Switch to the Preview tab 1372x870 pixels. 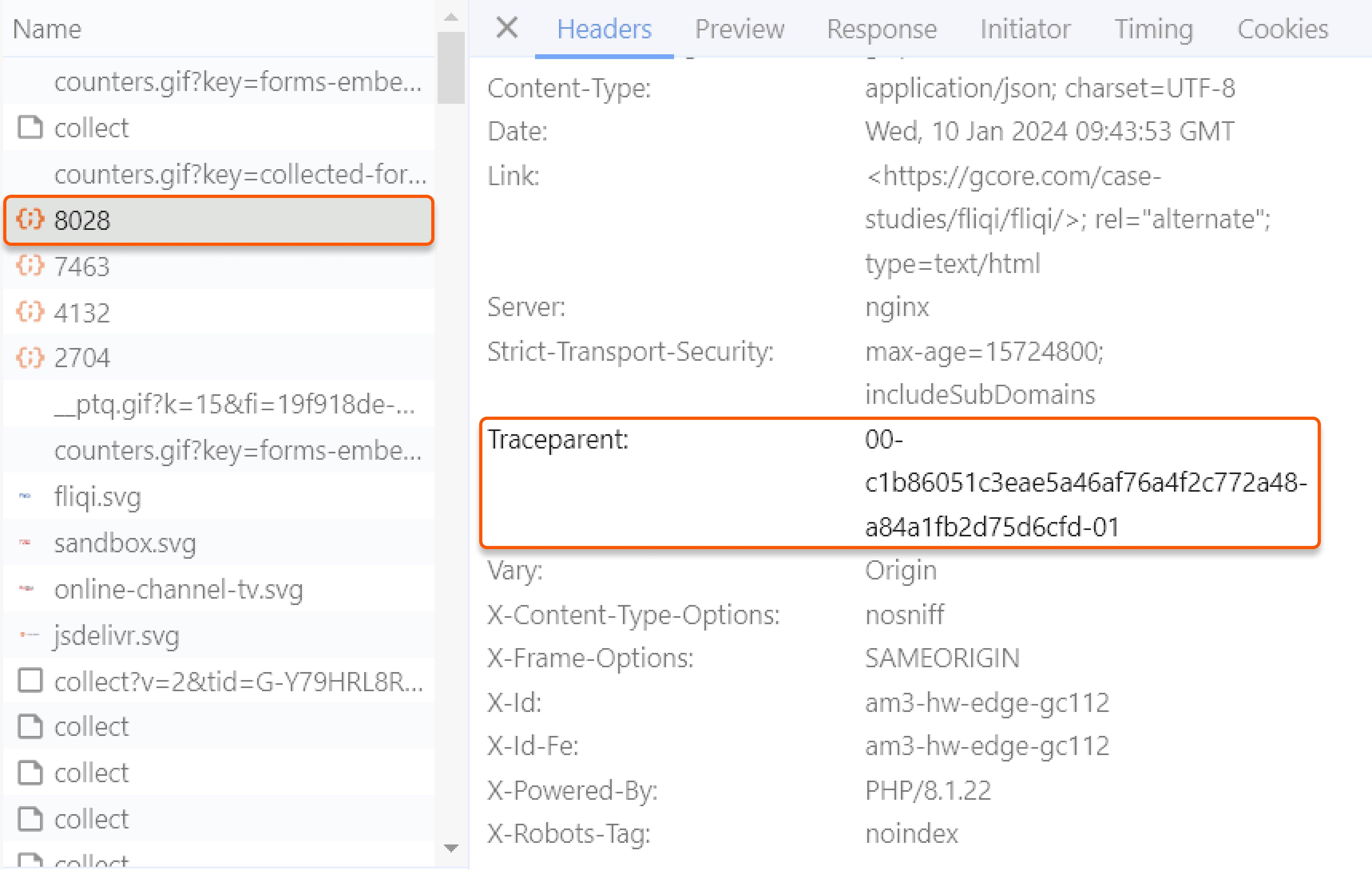pos(739,29)
